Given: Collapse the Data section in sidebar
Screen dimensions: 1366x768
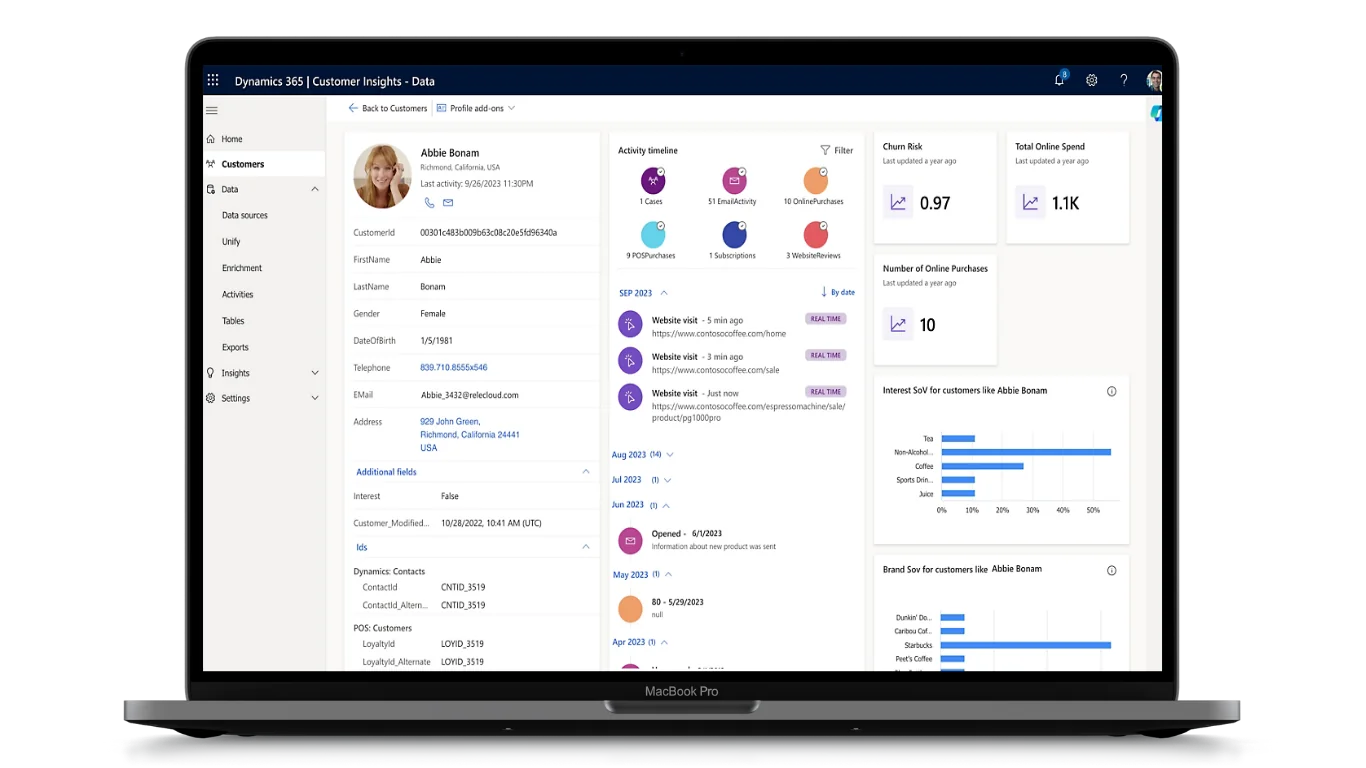Looking at the screenshot, I should pos(314,189).
